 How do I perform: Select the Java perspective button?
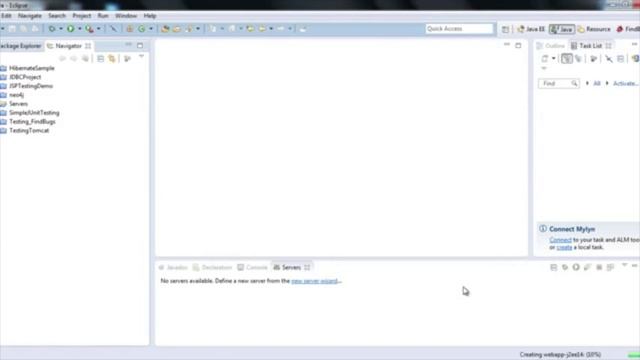pyautogui.click(x=562, y=29)
